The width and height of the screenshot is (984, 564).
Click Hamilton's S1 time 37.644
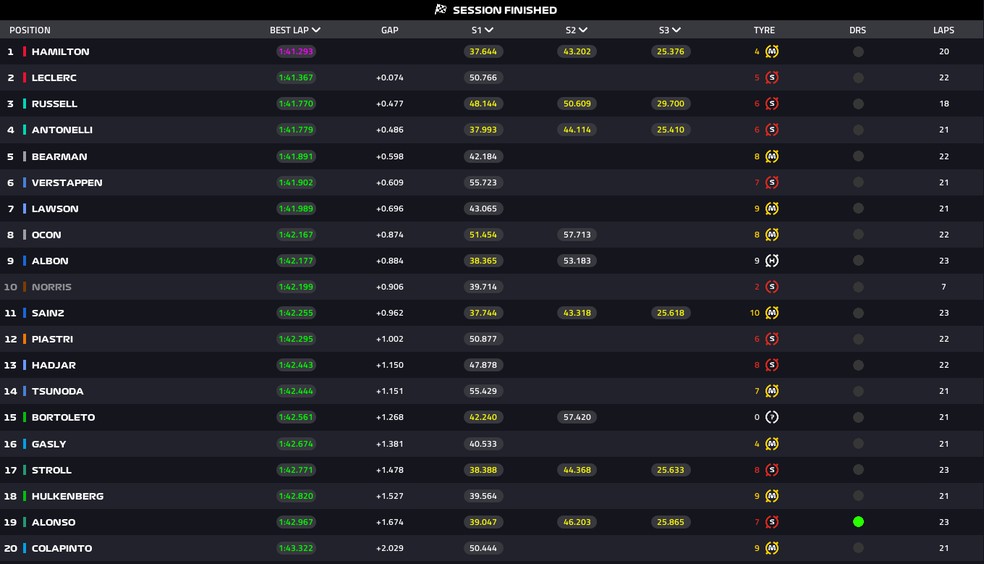coord(483,51)
